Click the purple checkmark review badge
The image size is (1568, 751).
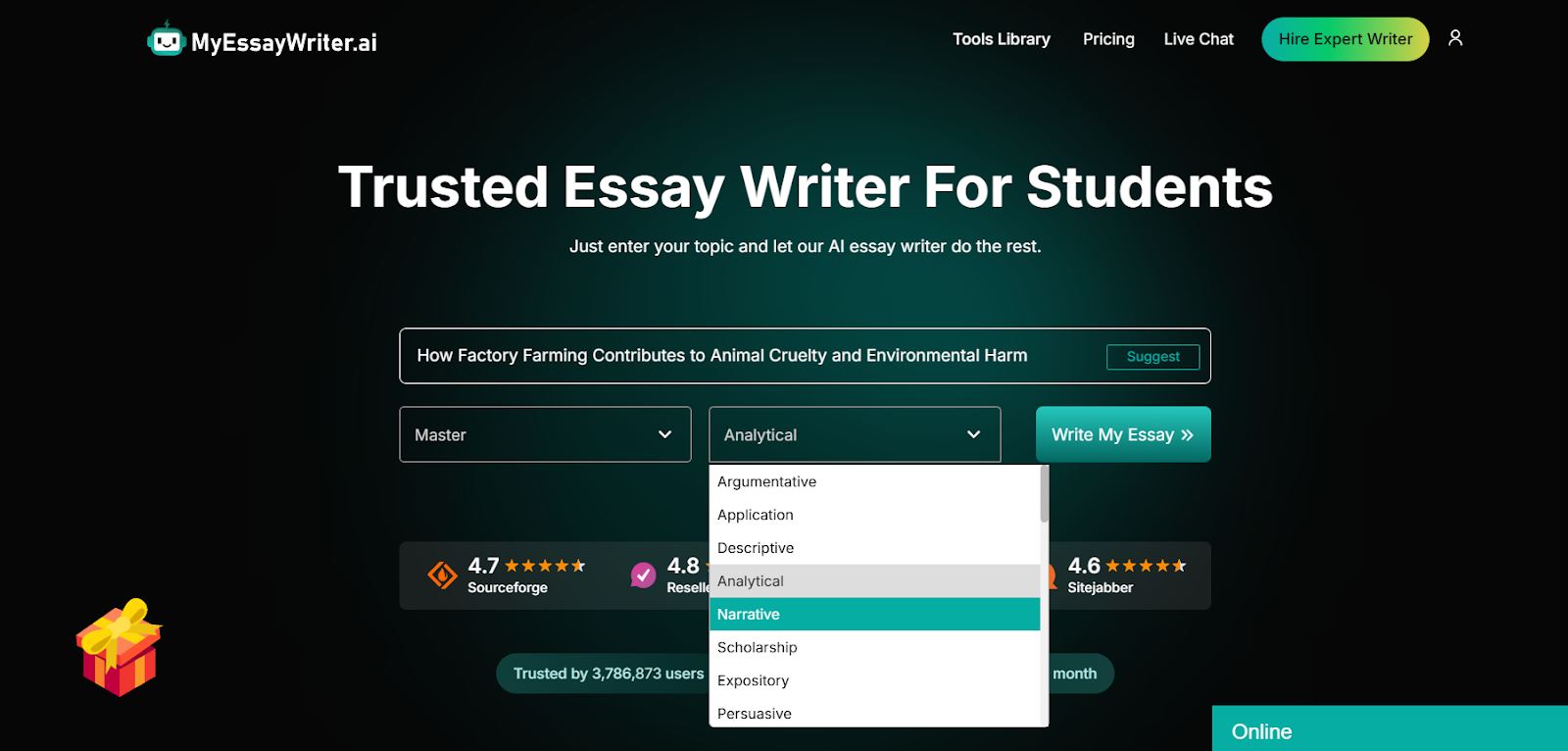643,576
